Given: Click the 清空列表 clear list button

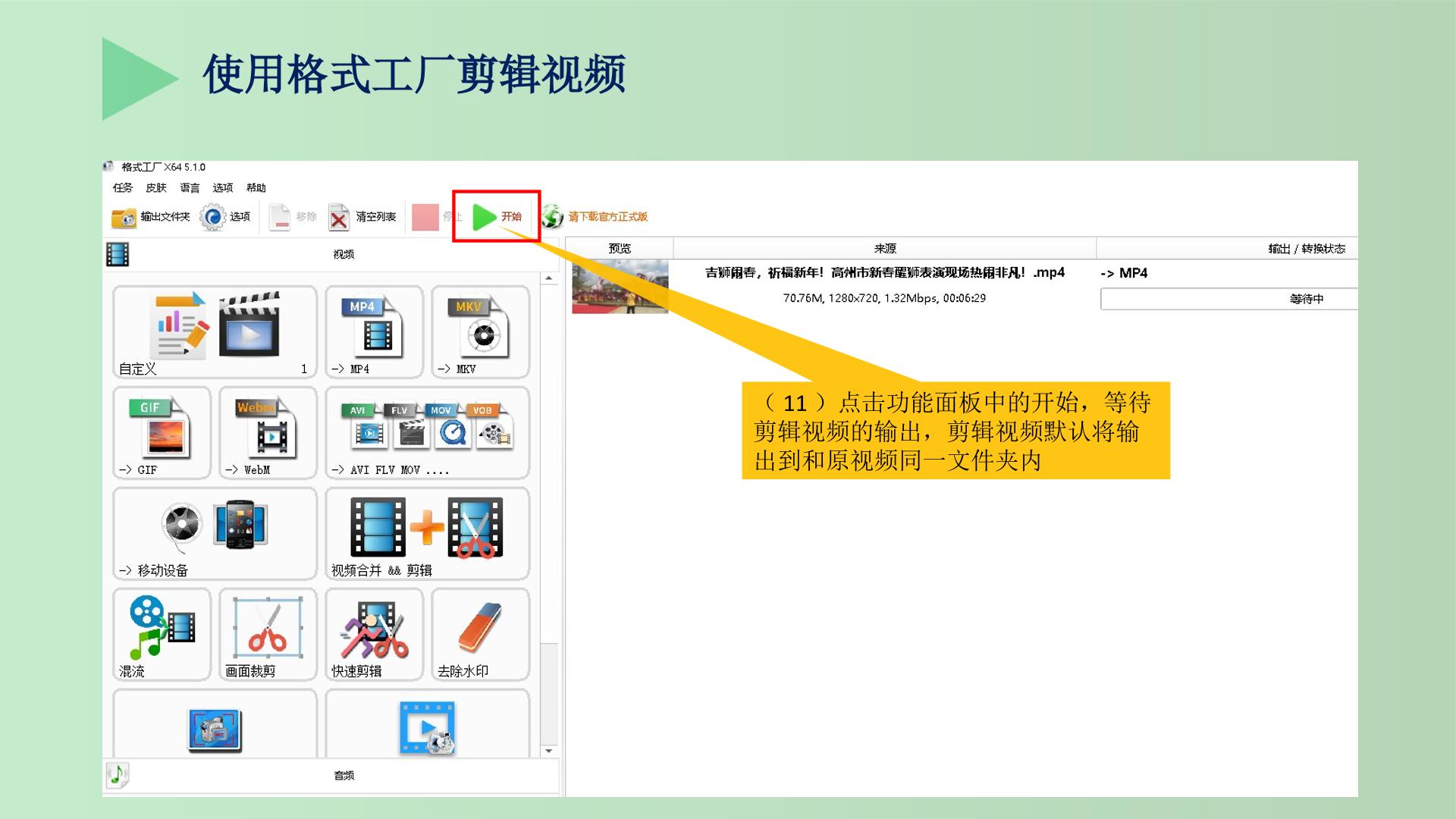Looking at the screenshot, I should click(x=362, y=217).
